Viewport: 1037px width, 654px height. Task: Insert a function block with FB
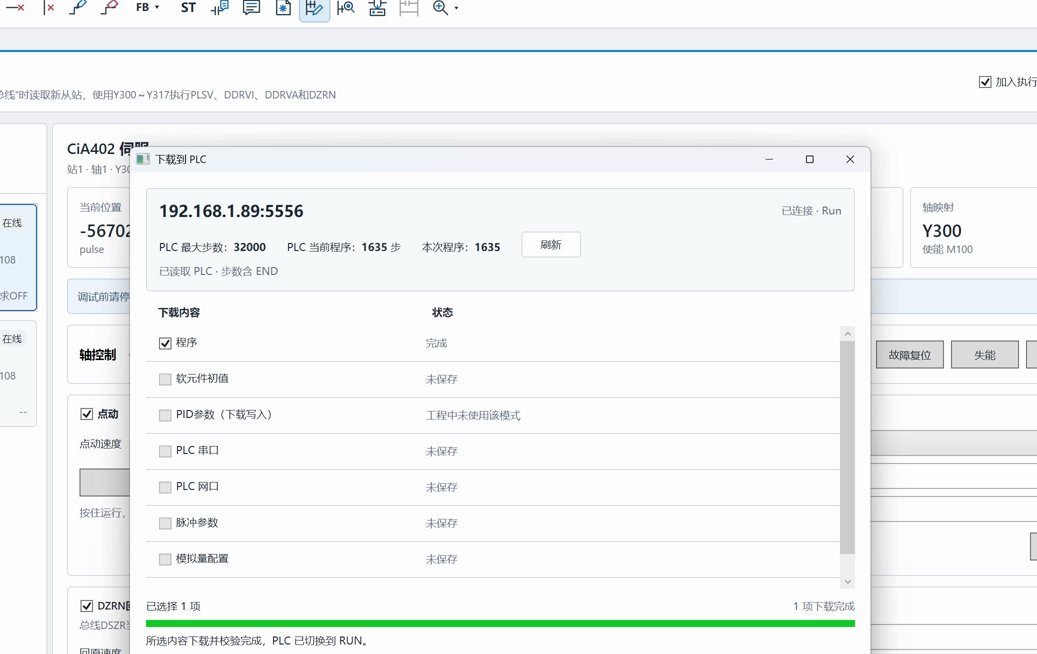click(142, 7)
